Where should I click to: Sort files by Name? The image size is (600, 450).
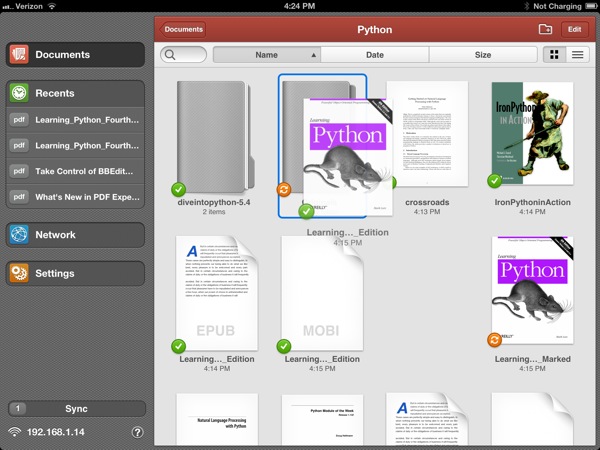click(267, 55)
